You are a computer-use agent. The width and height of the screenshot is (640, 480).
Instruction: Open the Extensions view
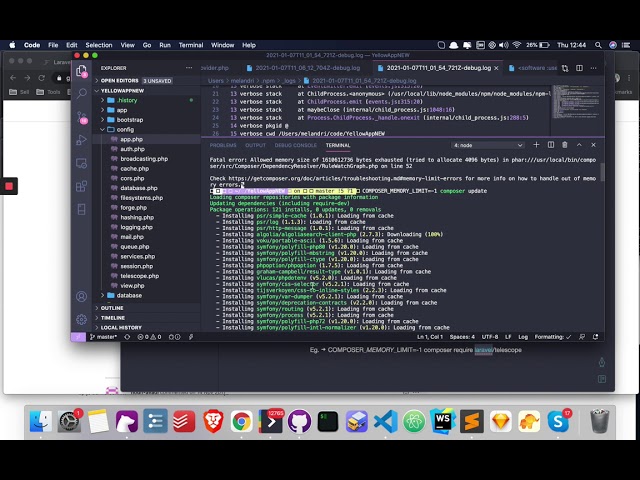[x=82, y=187]
